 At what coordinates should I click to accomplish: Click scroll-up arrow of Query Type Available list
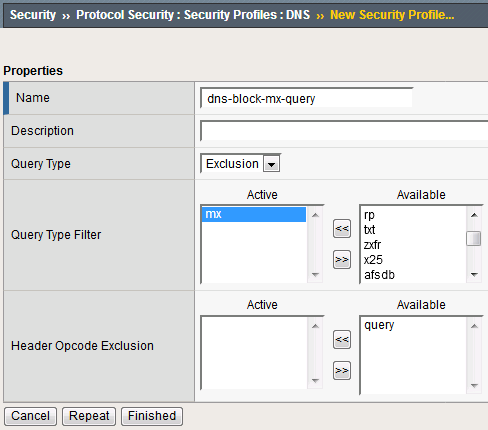tap(474, 215)
